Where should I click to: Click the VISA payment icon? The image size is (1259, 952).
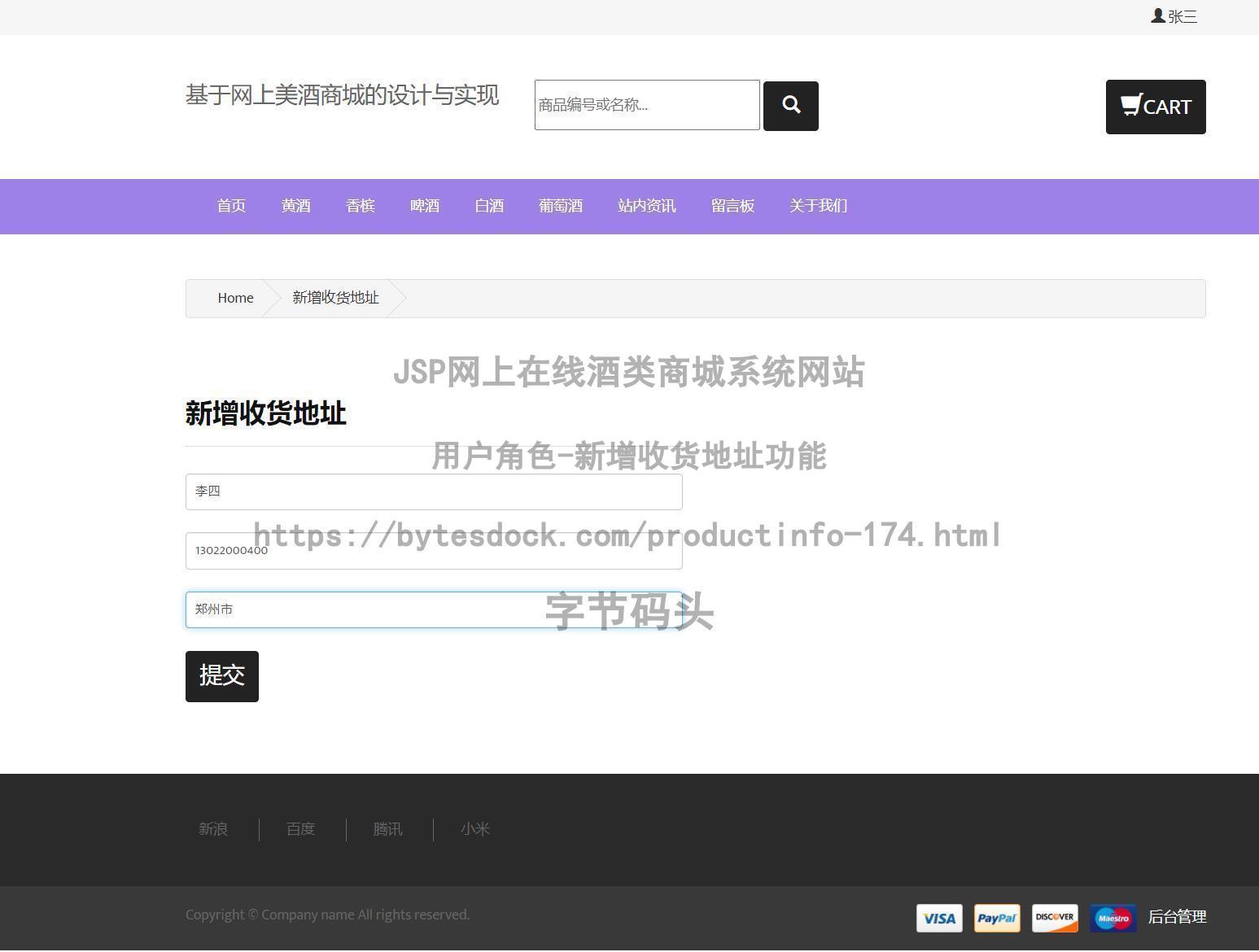pyautogui.click(x=939, y=918)
